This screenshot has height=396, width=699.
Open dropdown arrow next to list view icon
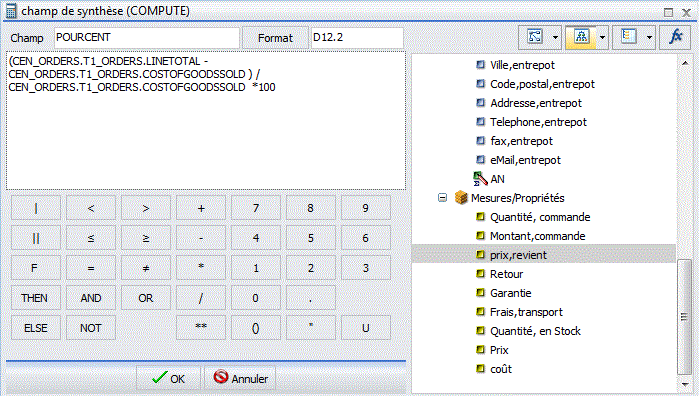650,37
